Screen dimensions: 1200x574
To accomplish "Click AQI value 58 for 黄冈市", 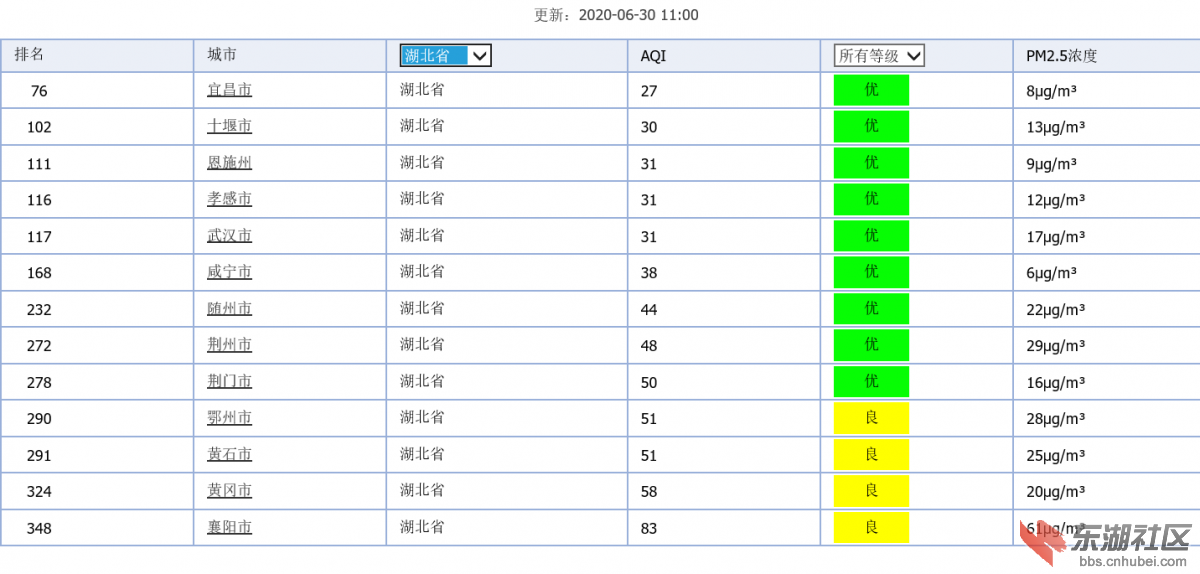I will coord(649,492).
